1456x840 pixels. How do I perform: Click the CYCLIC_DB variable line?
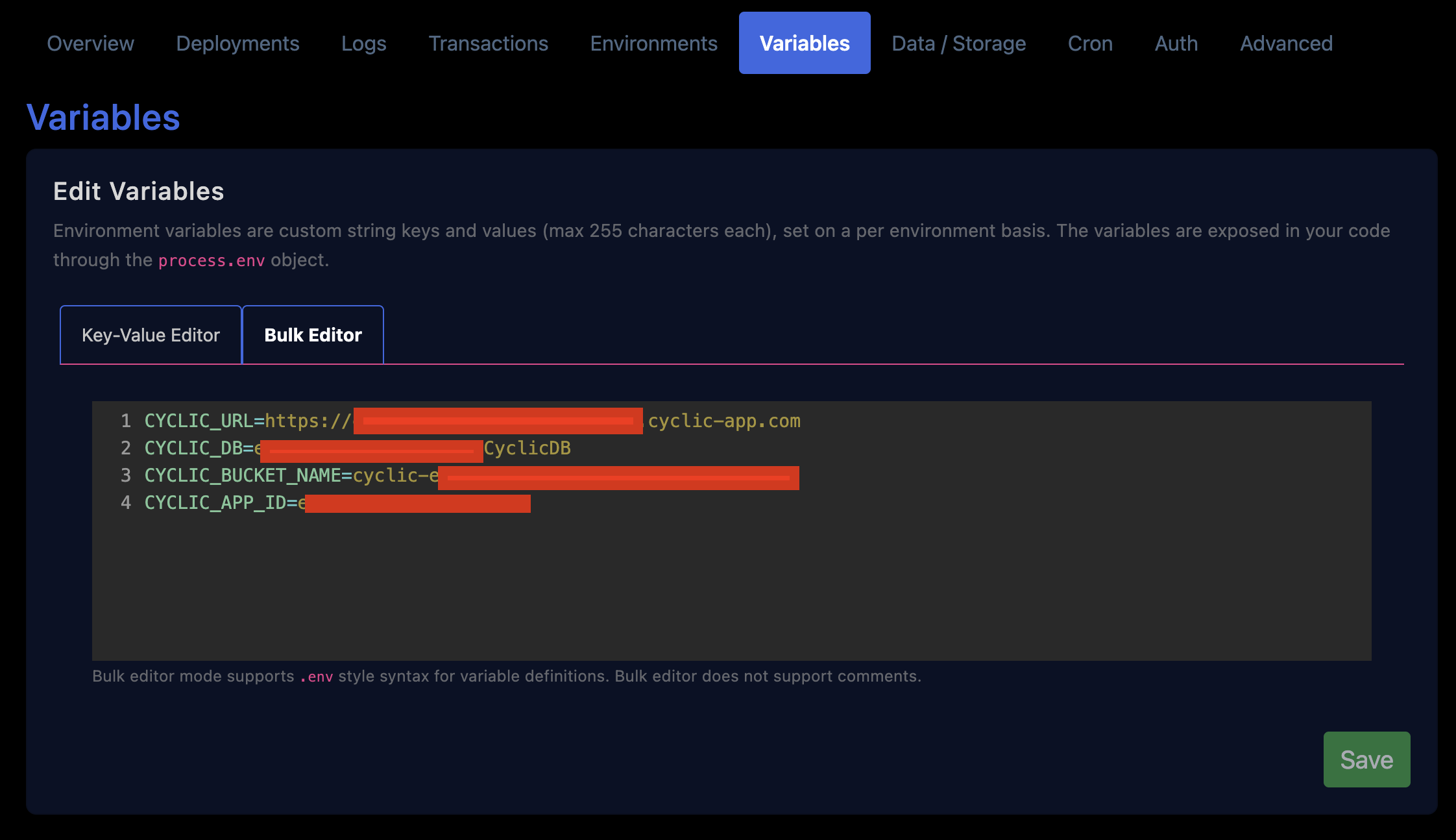193,449
